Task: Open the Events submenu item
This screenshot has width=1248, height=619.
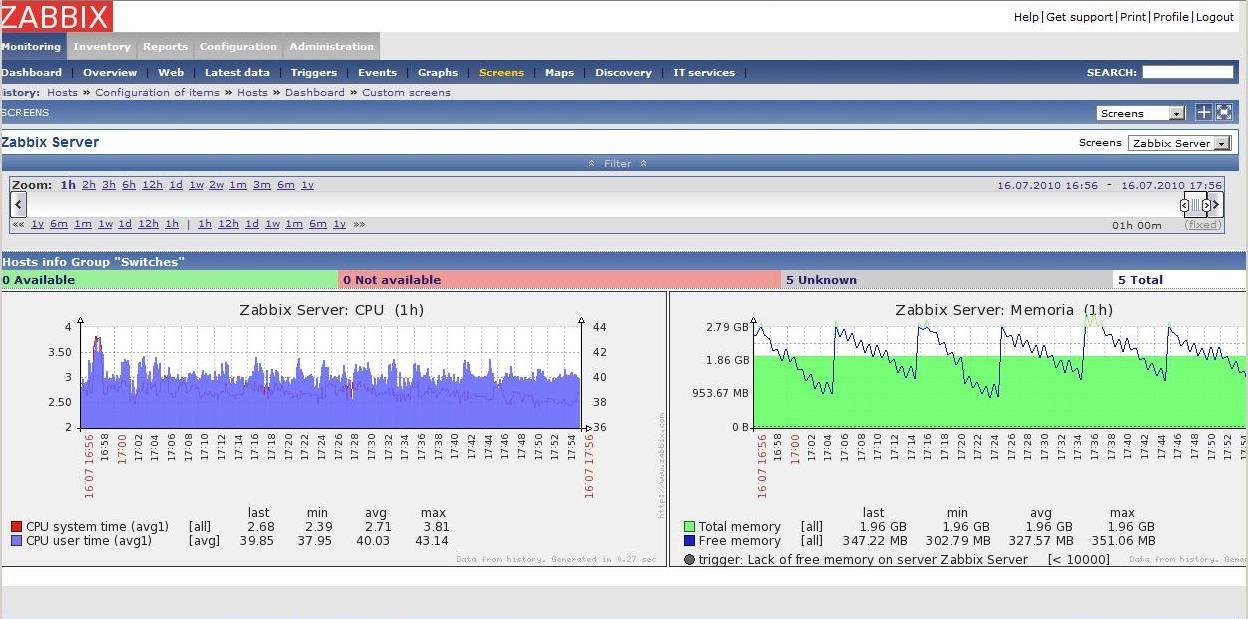Action: pyautogui.click(x=377, y=72)
